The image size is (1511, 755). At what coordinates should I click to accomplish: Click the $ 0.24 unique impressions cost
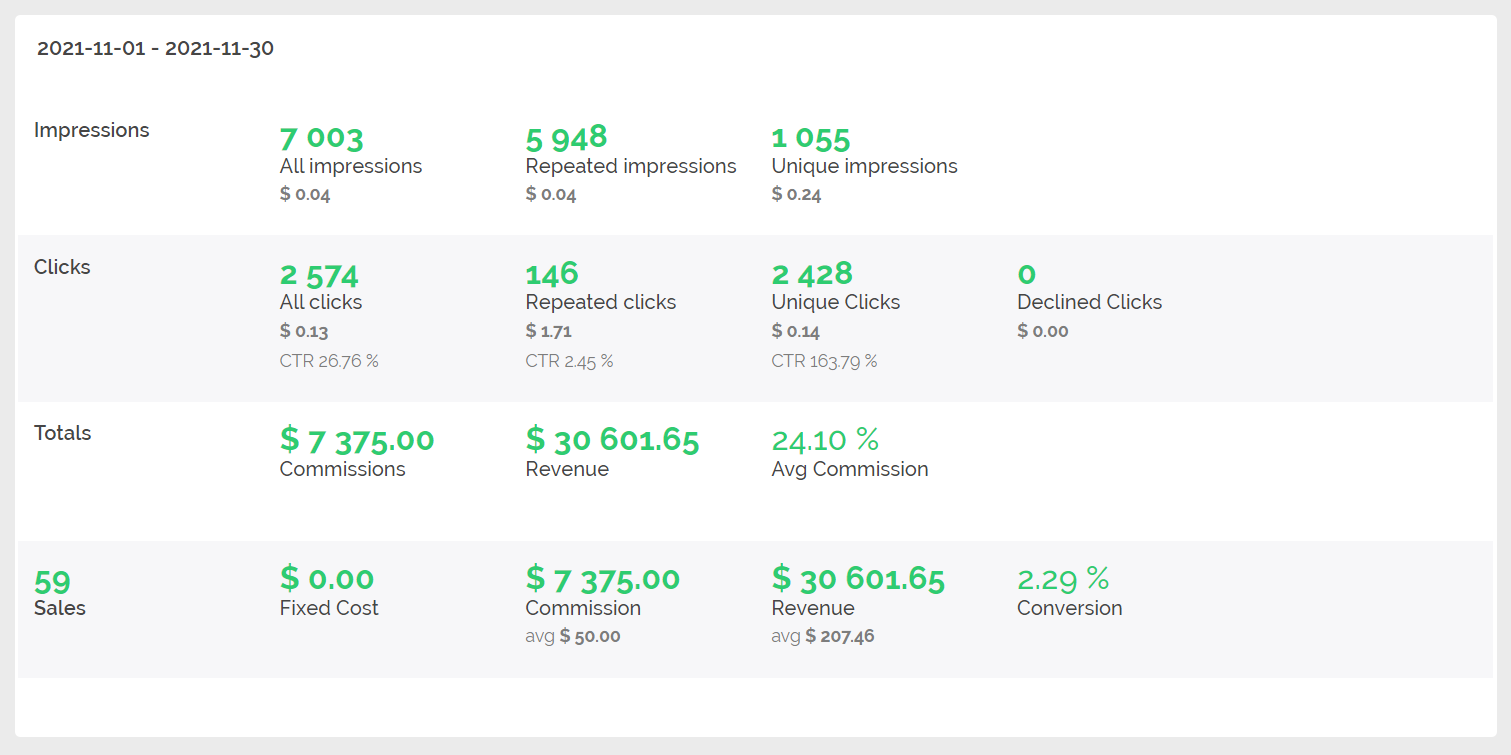click(x=796, y=195)
